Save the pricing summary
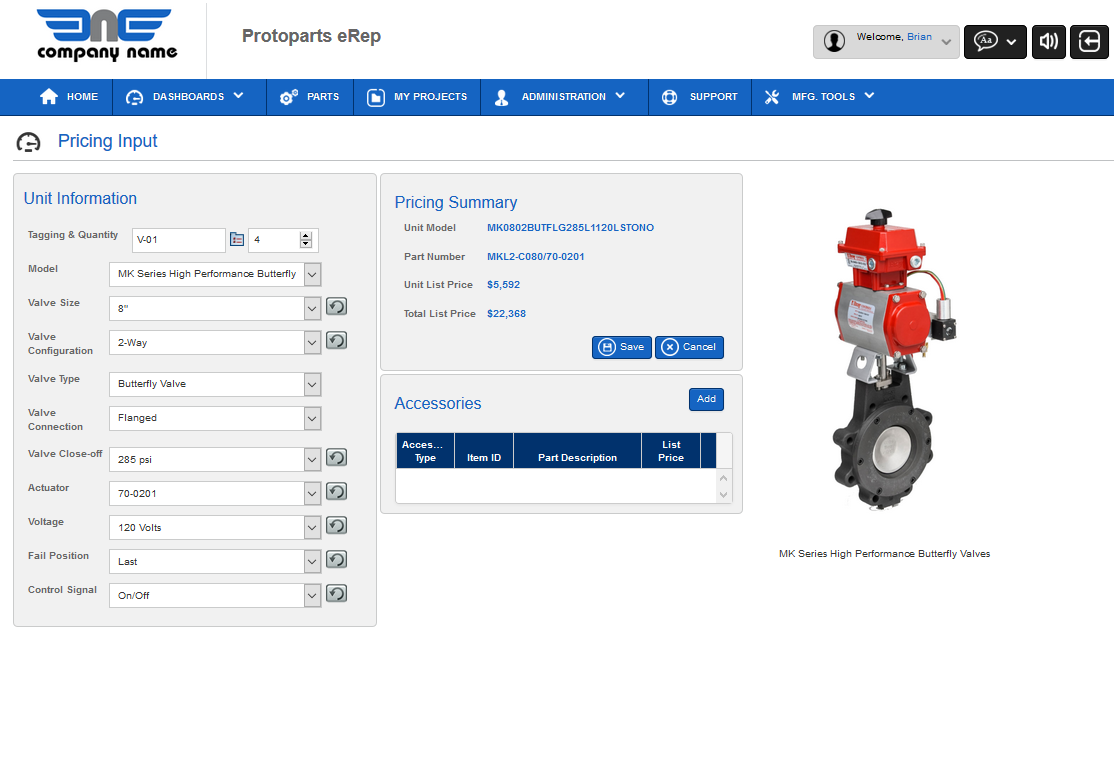The height and width of the screenshot is (777, 1114). (621, 347)
